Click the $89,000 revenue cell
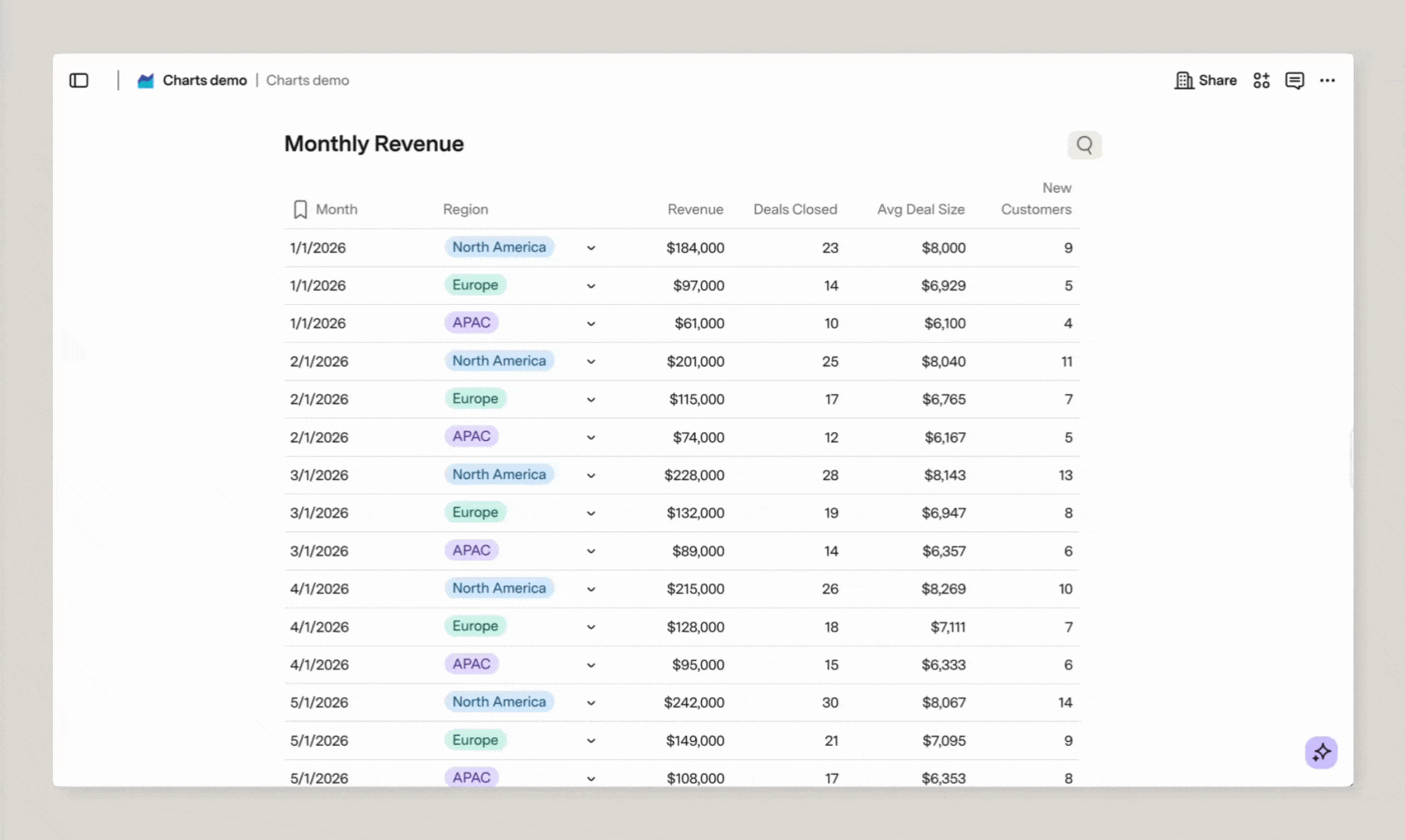This screenshot has height=840, width=1405. [698, 551]
